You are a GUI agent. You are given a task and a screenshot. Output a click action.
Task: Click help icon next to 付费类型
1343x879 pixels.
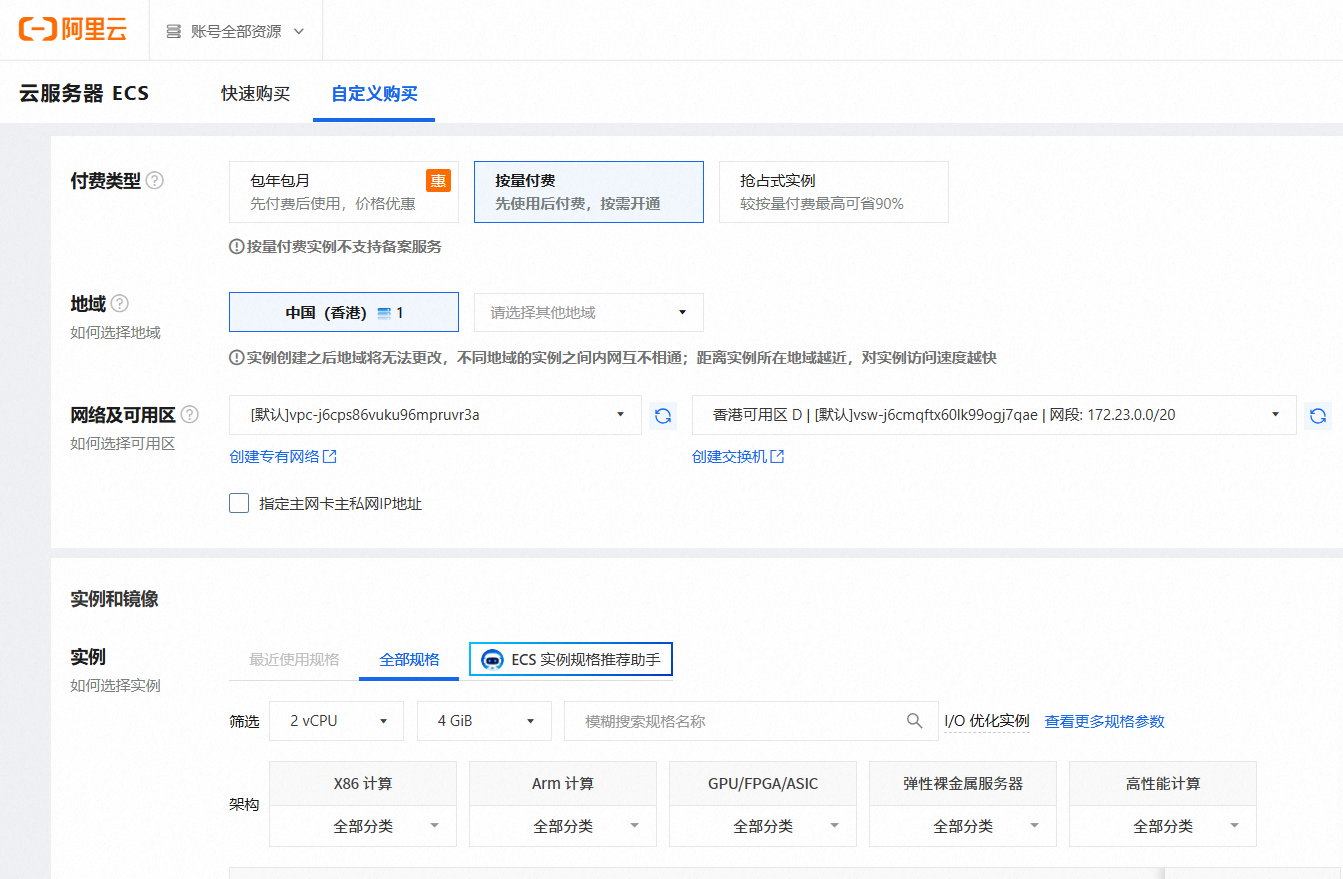(155, 181)
